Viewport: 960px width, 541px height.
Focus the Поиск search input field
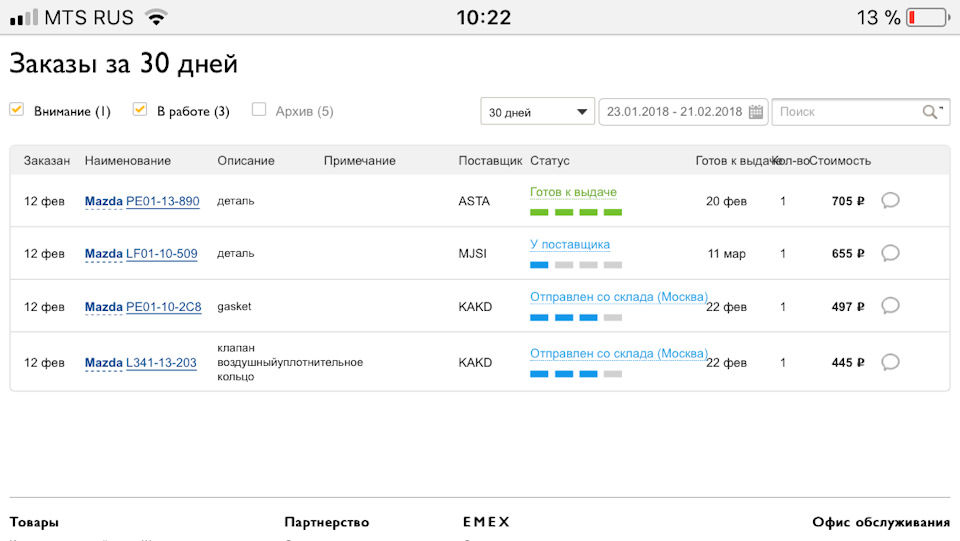(845, 112)
